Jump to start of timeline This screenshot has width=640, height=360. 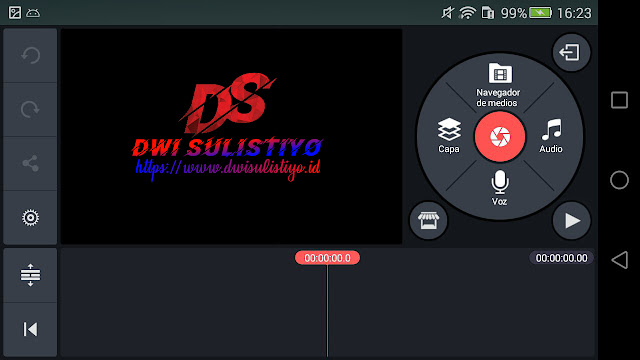tap(31, 329)
